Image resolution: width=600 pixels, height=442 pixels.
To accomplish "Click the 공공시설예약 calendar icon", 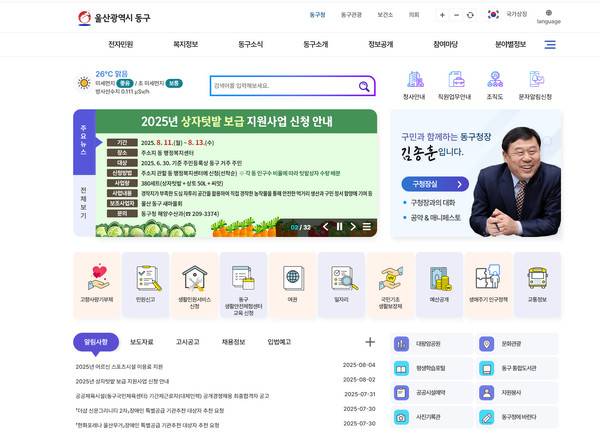I will tap(401, 393).
